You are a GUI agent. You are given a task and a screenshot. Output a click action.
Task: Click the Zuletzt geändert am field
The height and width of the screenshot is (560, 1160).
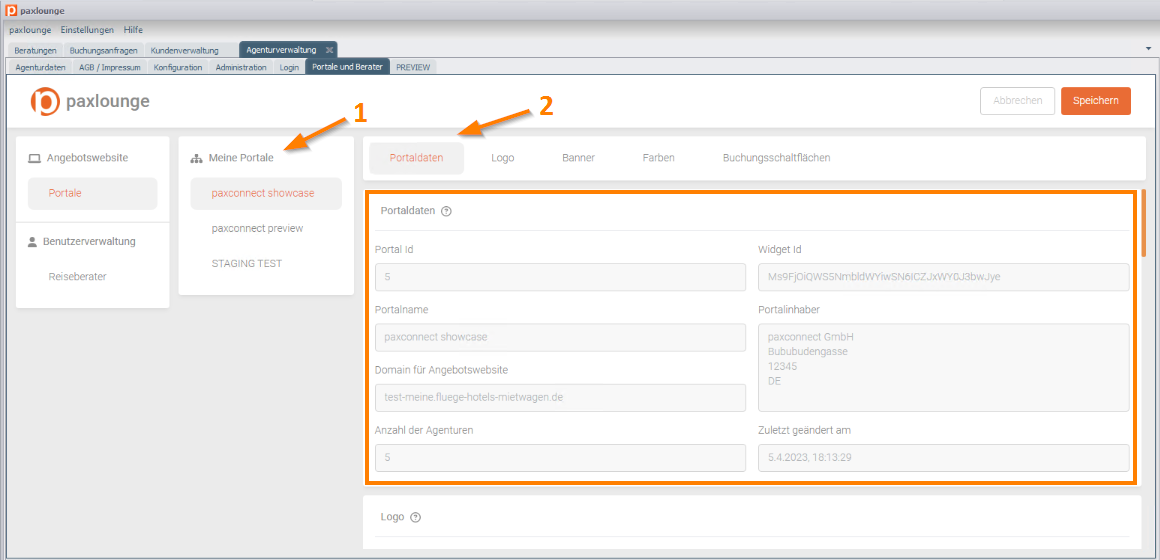pos(944,458)
